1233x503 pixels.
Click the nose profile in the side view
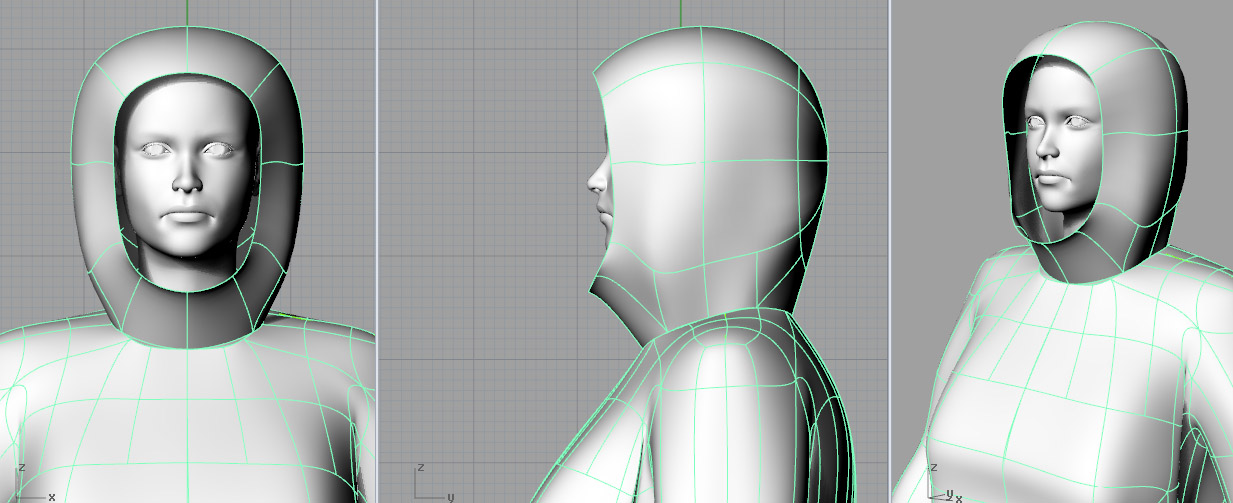(x=598, y=178)
